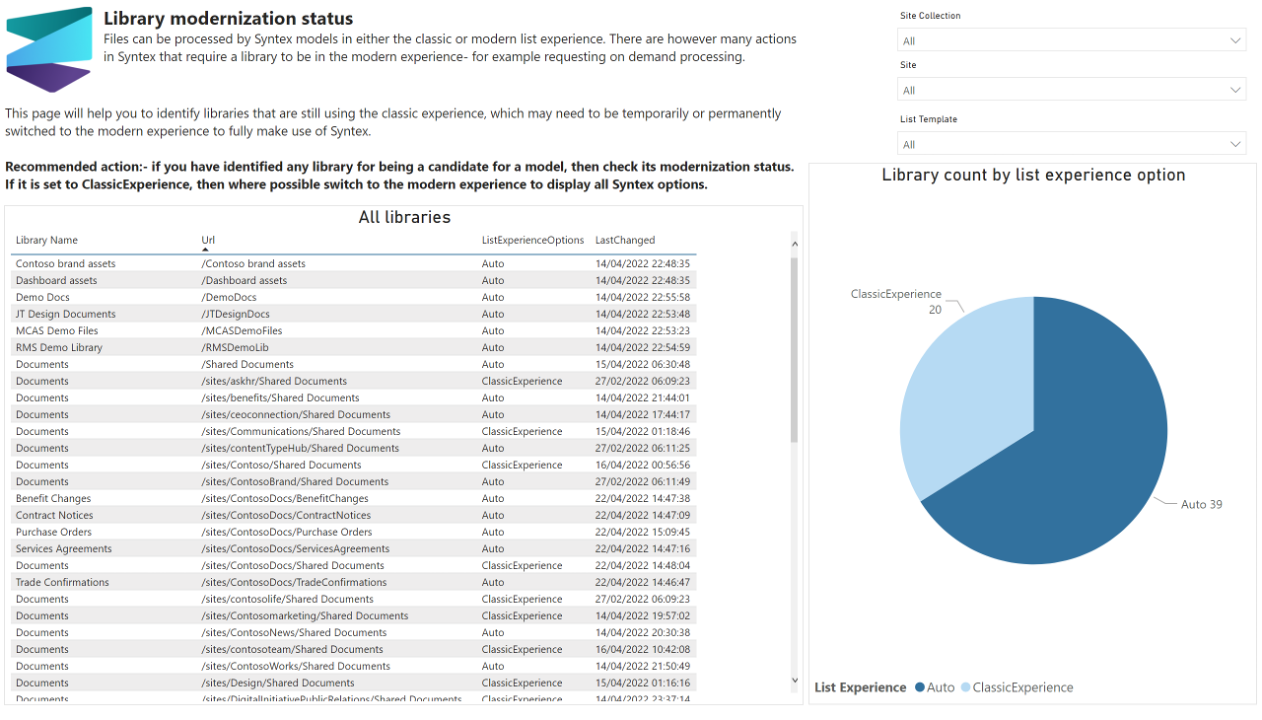
Task: Click '/sites/Communications/Shared Documents' url cell
Action: tap(301, 432)
